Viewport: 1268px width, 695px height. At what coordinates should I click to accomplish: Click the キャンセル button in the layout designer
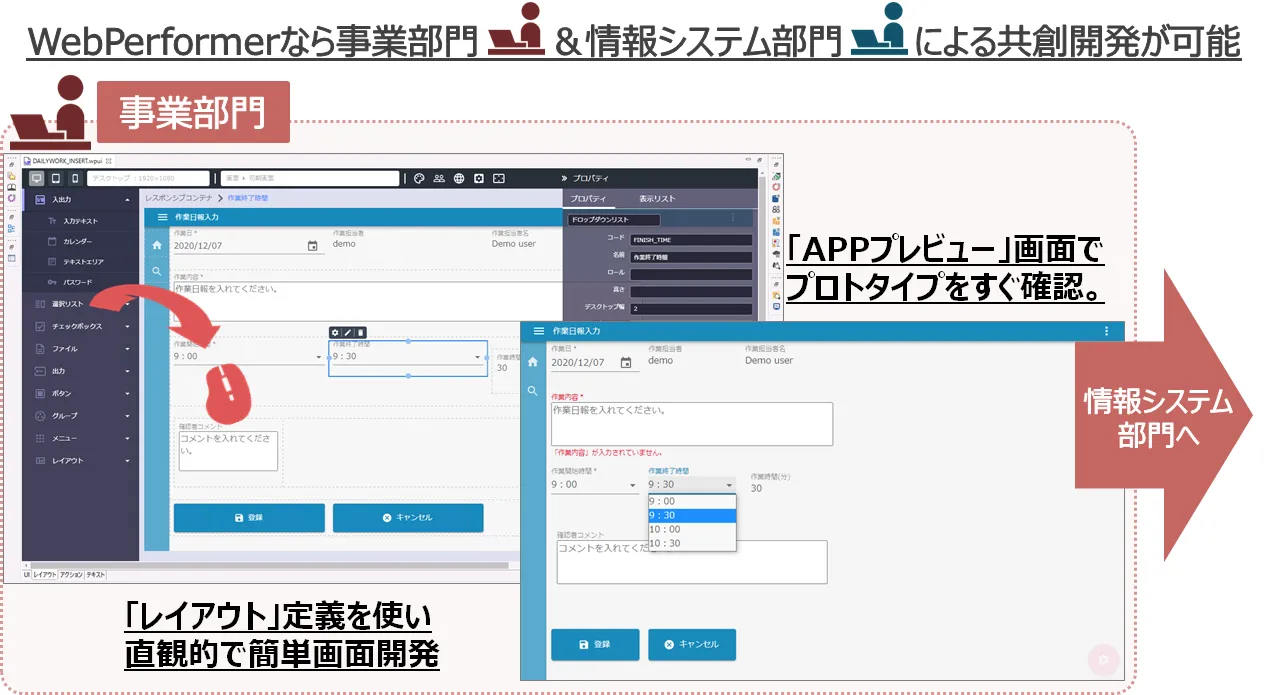click(408, 518)
